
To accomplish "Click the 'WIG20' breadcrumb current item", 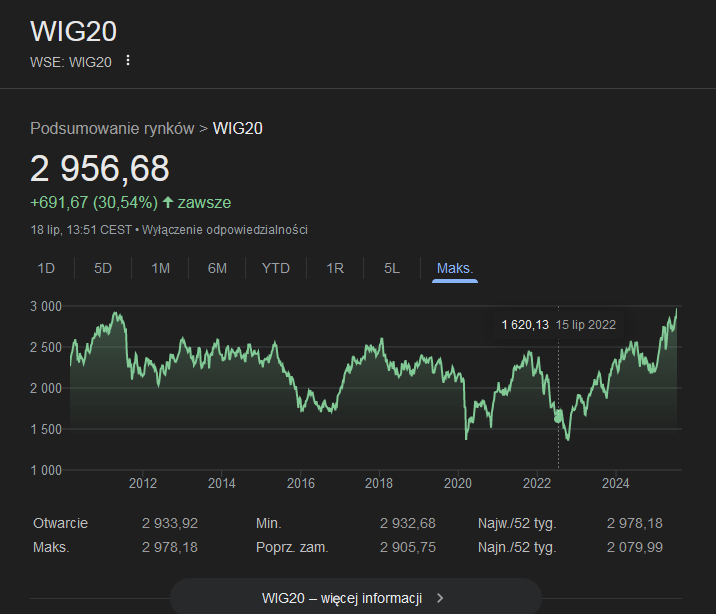I will pos(237,128).
